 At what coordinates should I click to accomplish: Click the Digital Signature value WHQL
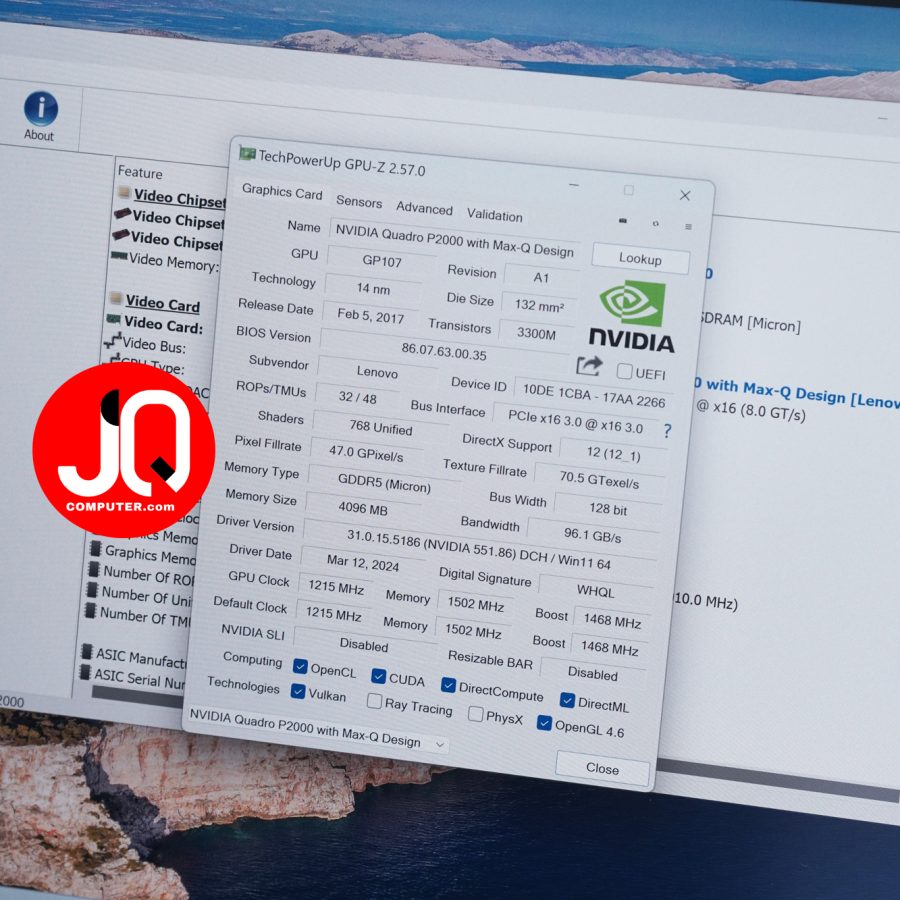click(595, 591)
